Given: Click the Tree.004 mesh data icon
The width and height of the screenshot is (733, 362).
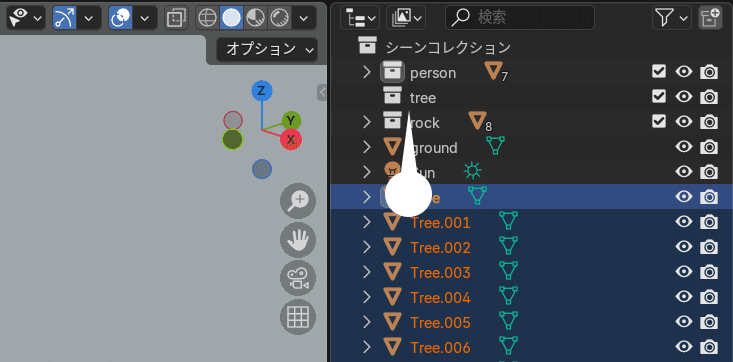Looking at the screenshot, I should pyautogui.click(x=509, y=297).
